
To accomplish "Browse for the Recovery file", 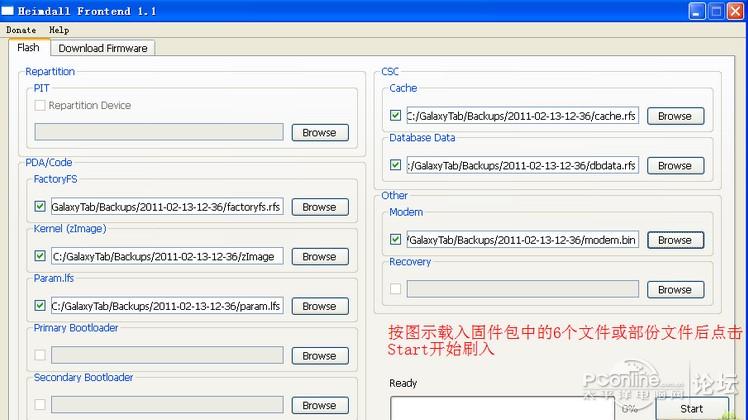I will (x=675, y=290).
